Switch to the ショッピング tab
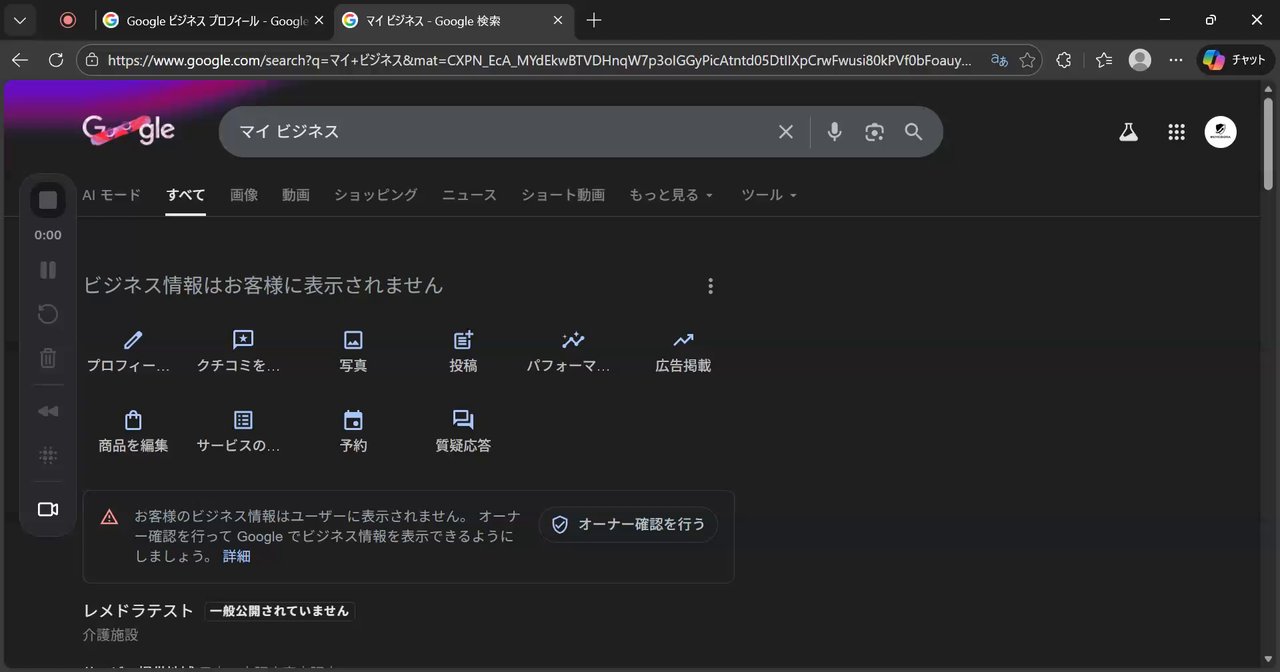This screenshot has height=672, width=1280. coord(376,195)
